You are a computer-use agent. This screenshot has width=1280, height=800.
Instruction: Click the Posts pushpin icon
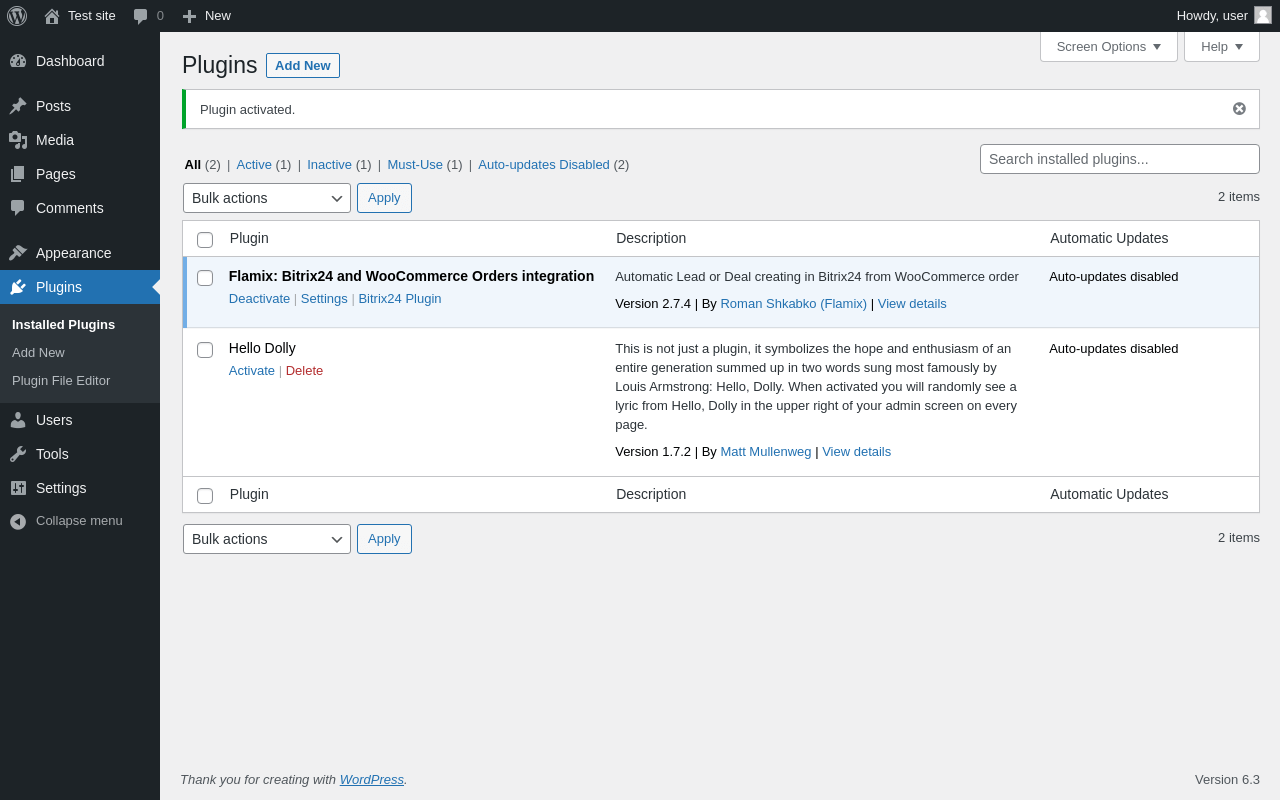tap(18, 106)
